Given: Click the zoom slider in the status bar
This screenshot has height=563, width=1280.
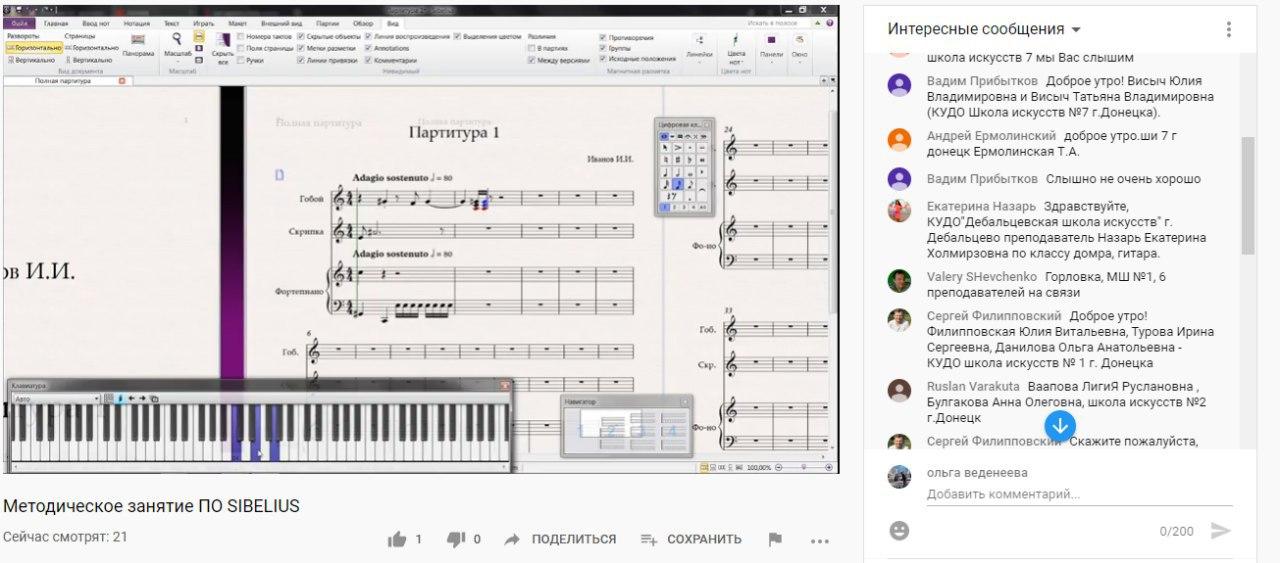Looking at the screenshot, I should [x=804, y=467].
